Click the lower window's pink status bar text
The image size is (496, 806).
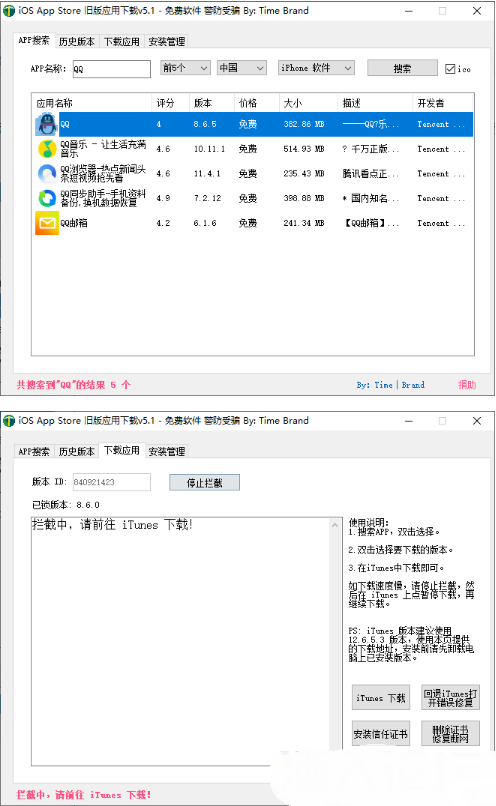coord(84,795)
